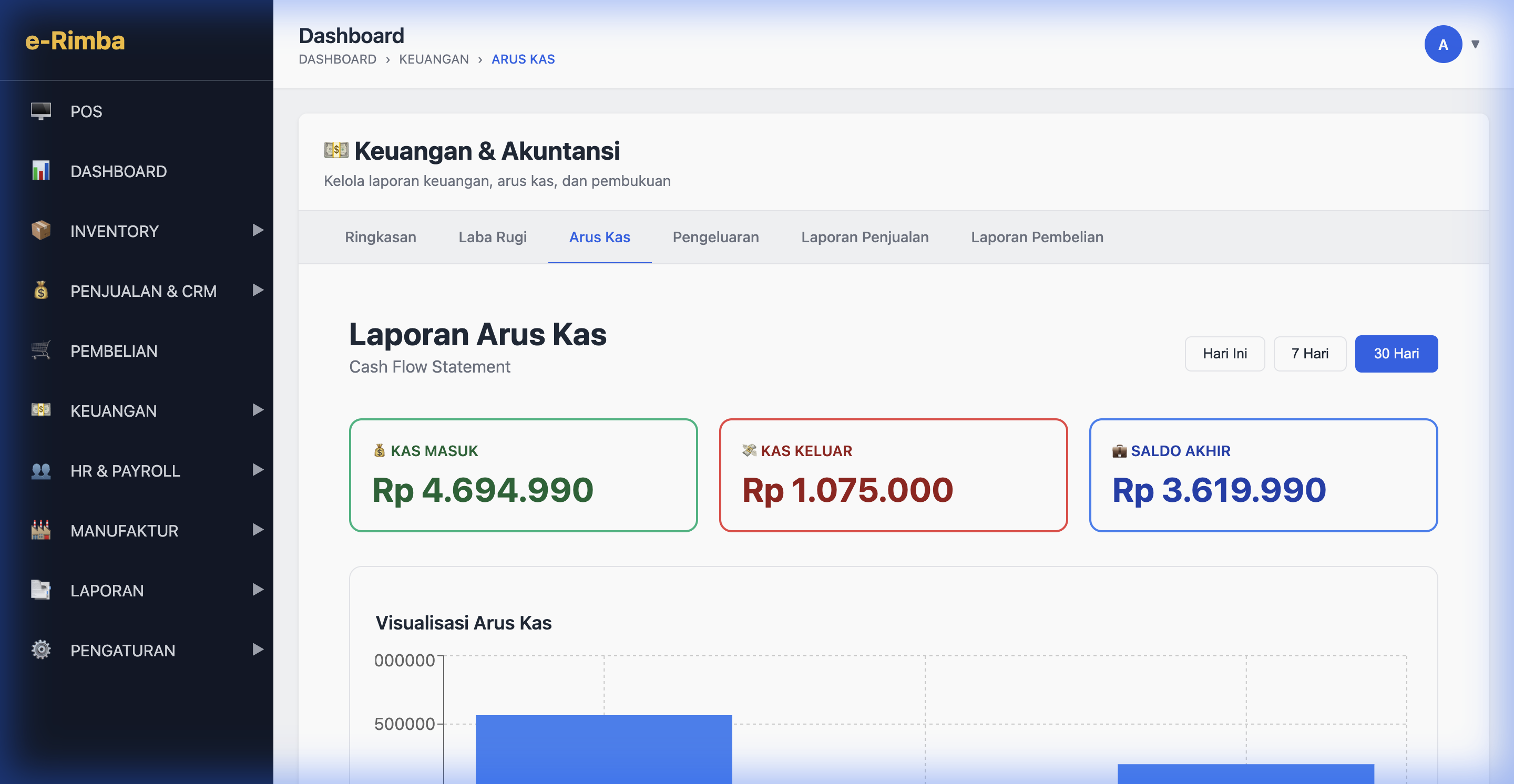Click the POS monitor icon in sidebar

40,111
